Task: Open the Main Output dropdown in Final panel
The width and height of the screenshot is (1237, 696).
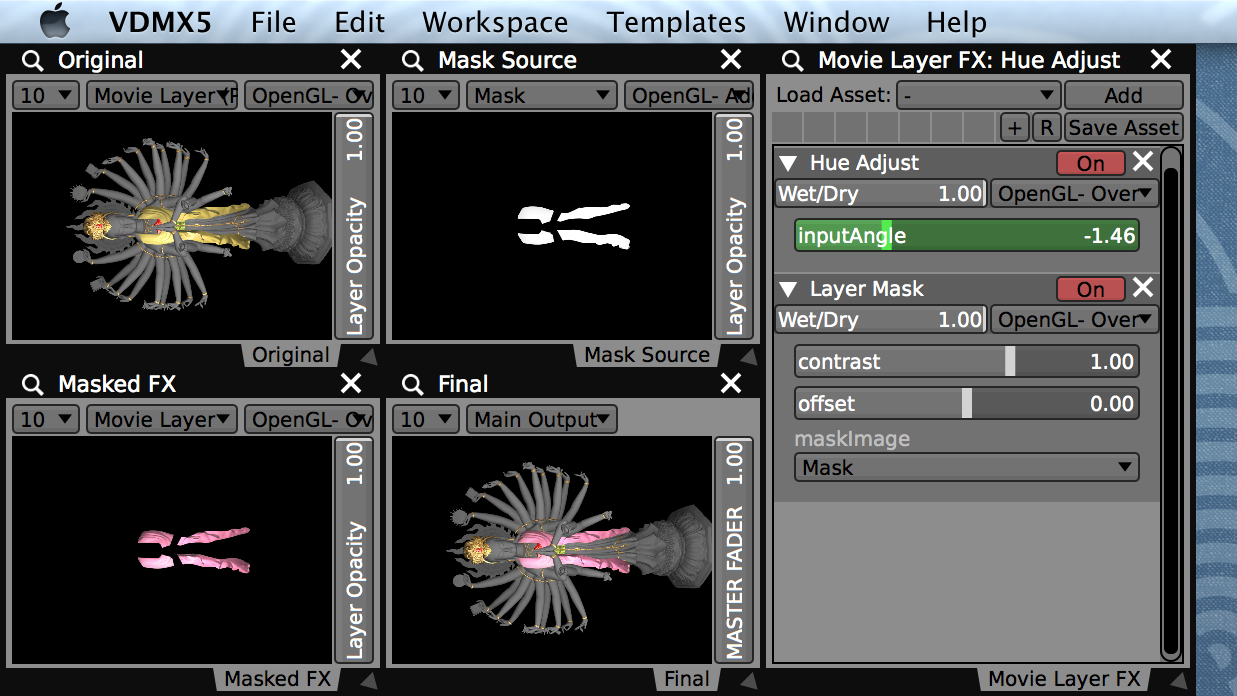Action: (x=542, y=420)
